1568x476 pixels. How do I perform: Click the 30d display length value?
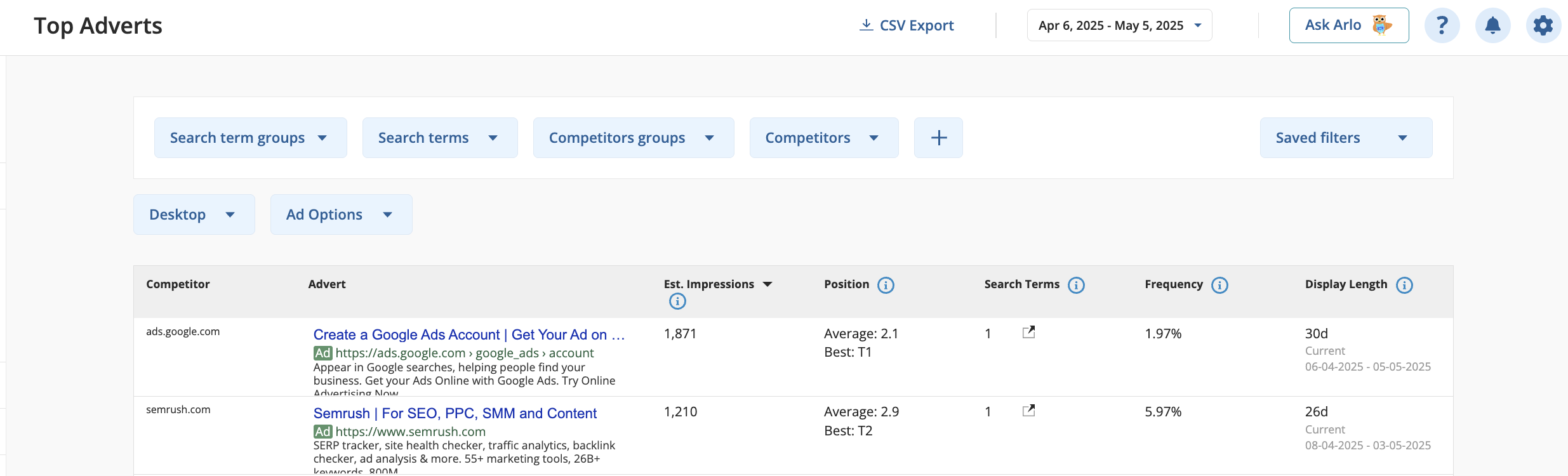coord(1317,333)
